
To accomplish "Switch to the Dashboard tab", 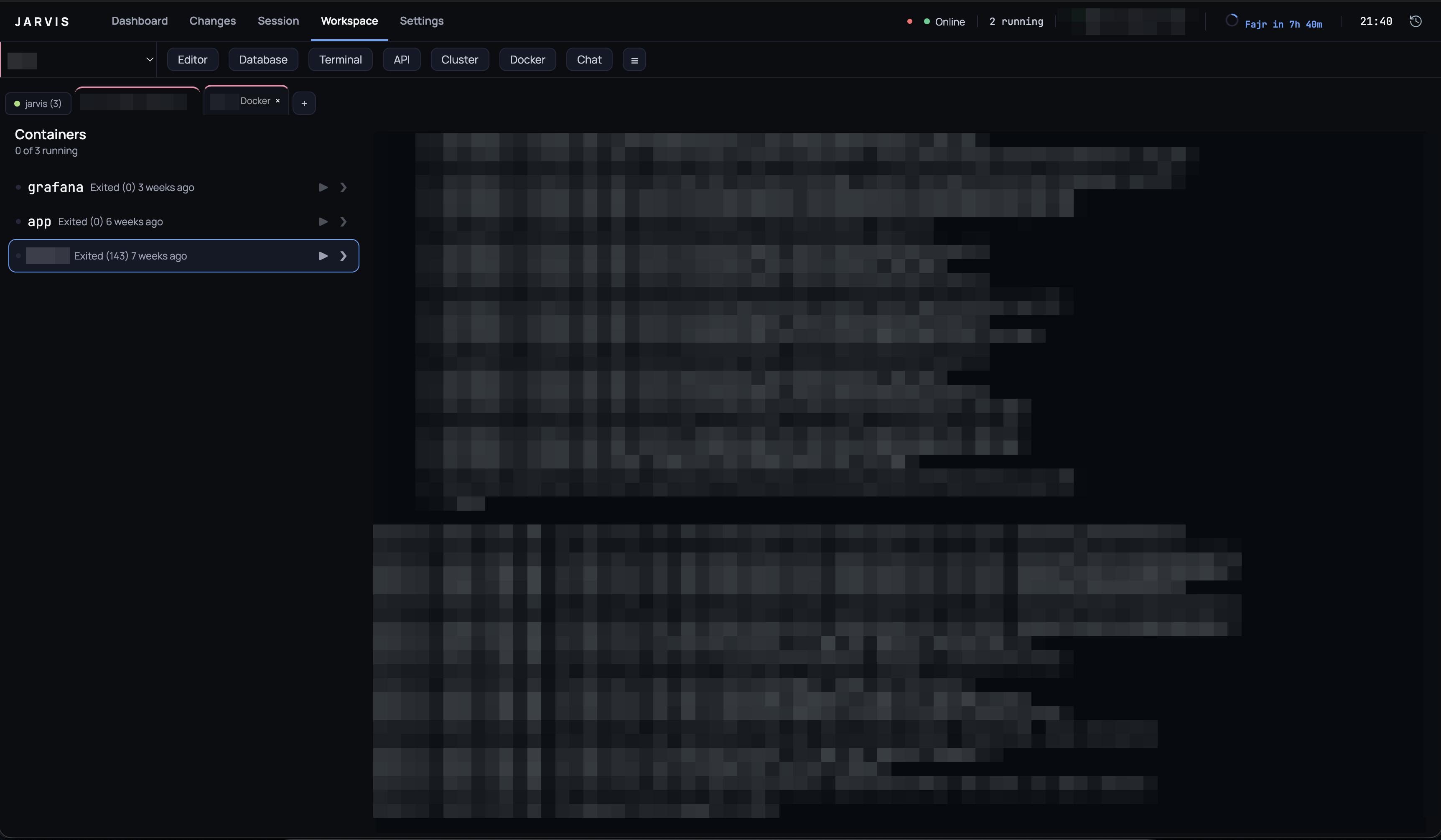I will point(140,21).
